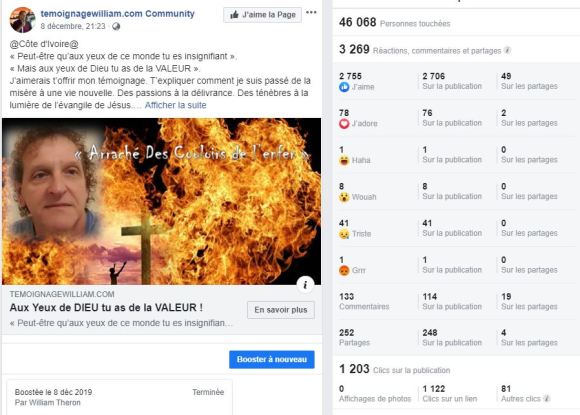Click the Triste sad emoji icon
Screen dimensions: 580x415
tap(344, 234)
